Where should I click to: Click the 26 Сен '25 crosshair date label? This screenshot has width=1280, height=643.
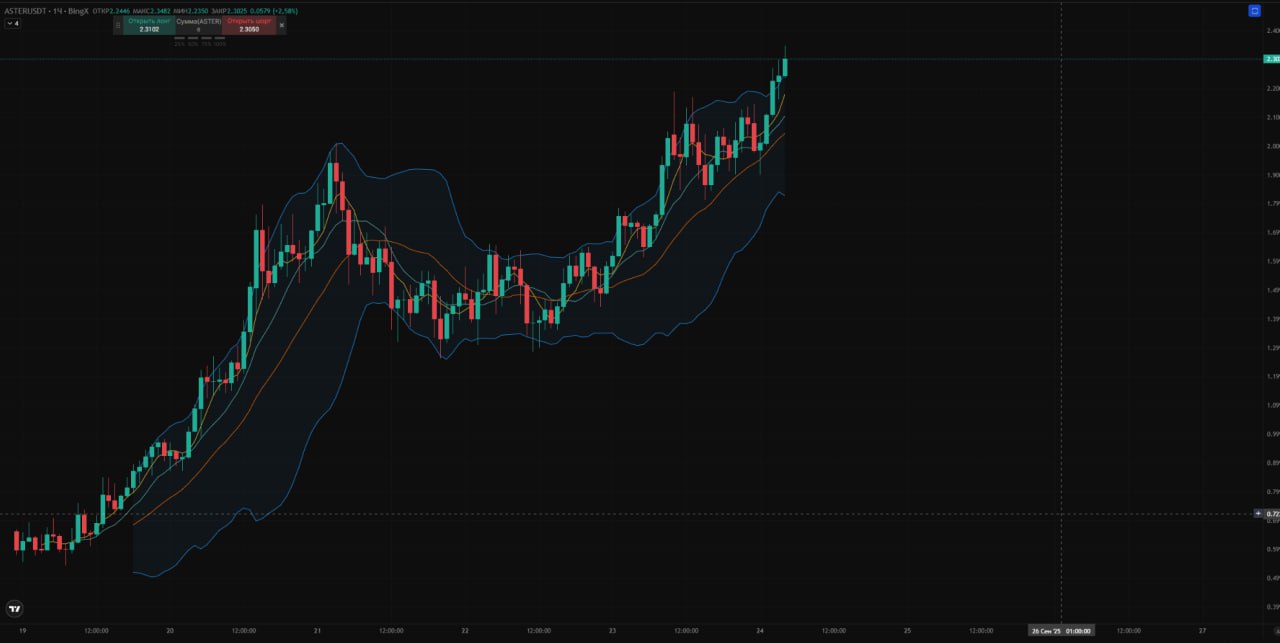pos(1062,630)
